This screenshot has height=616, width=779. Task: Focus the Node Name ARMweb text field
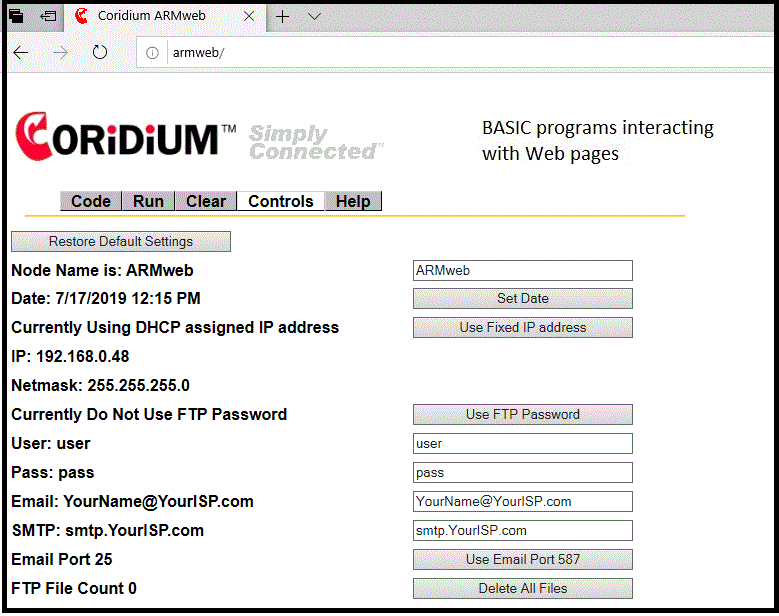click(x=522, y=270)
